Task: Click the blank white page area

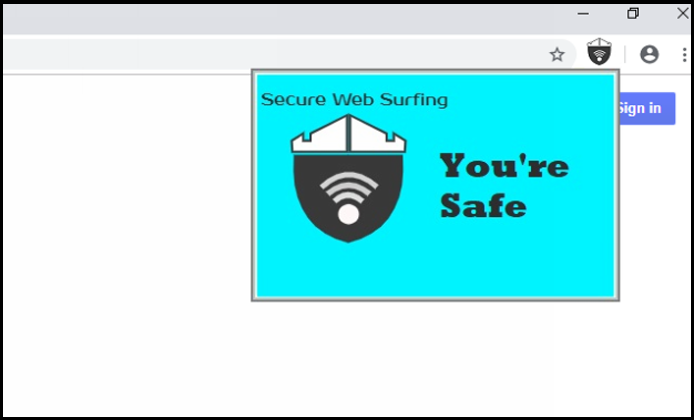Action: coord(126,243)
